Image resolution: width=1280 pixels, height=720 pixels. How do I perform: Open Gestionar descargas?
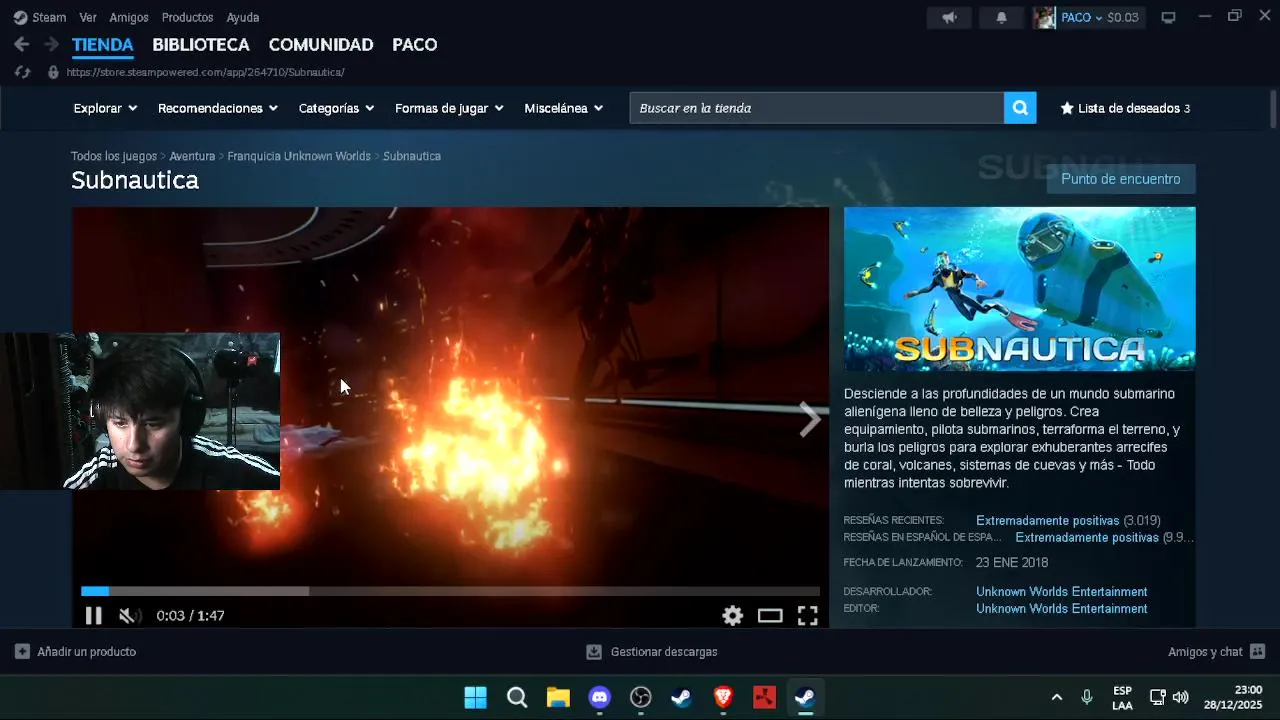click(x=652, y=652)
